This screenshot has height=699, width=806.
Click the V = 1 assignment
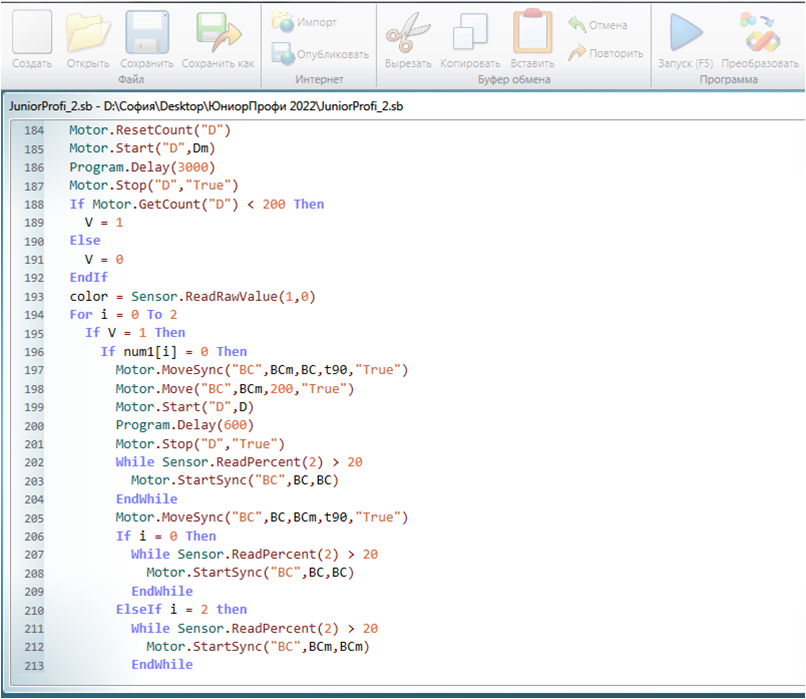(x=104, y=223)
